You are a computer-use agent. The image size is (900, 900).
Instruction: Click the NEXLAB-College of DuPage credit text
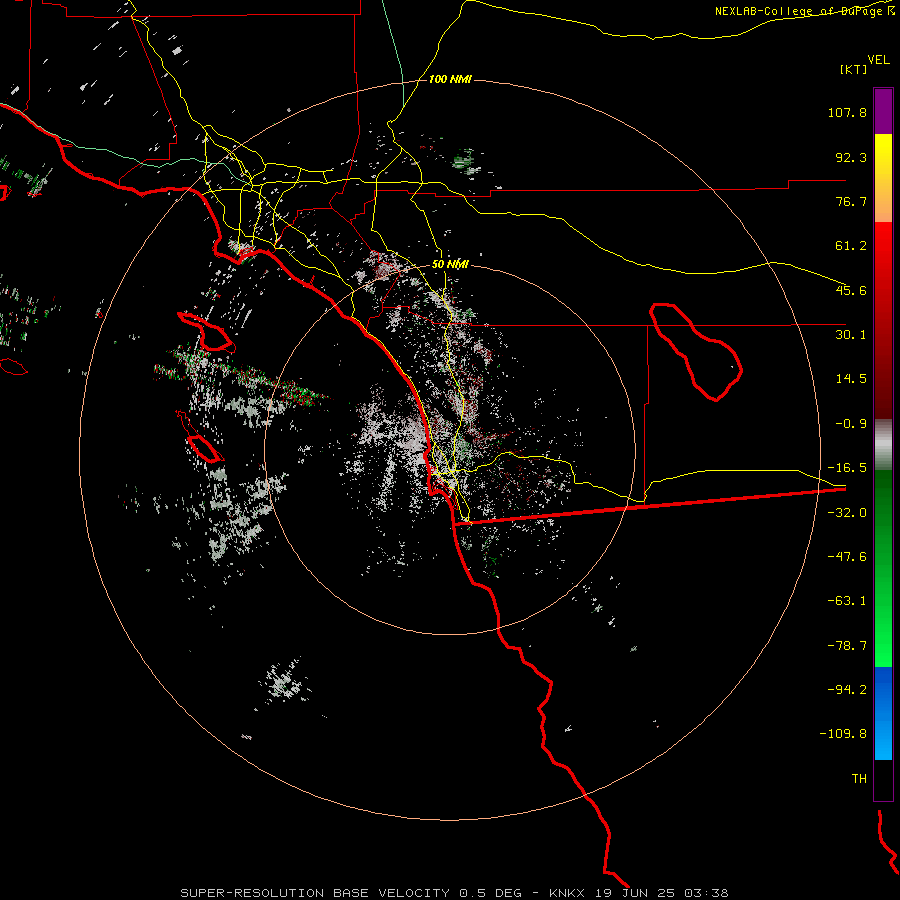coord(805,11)
